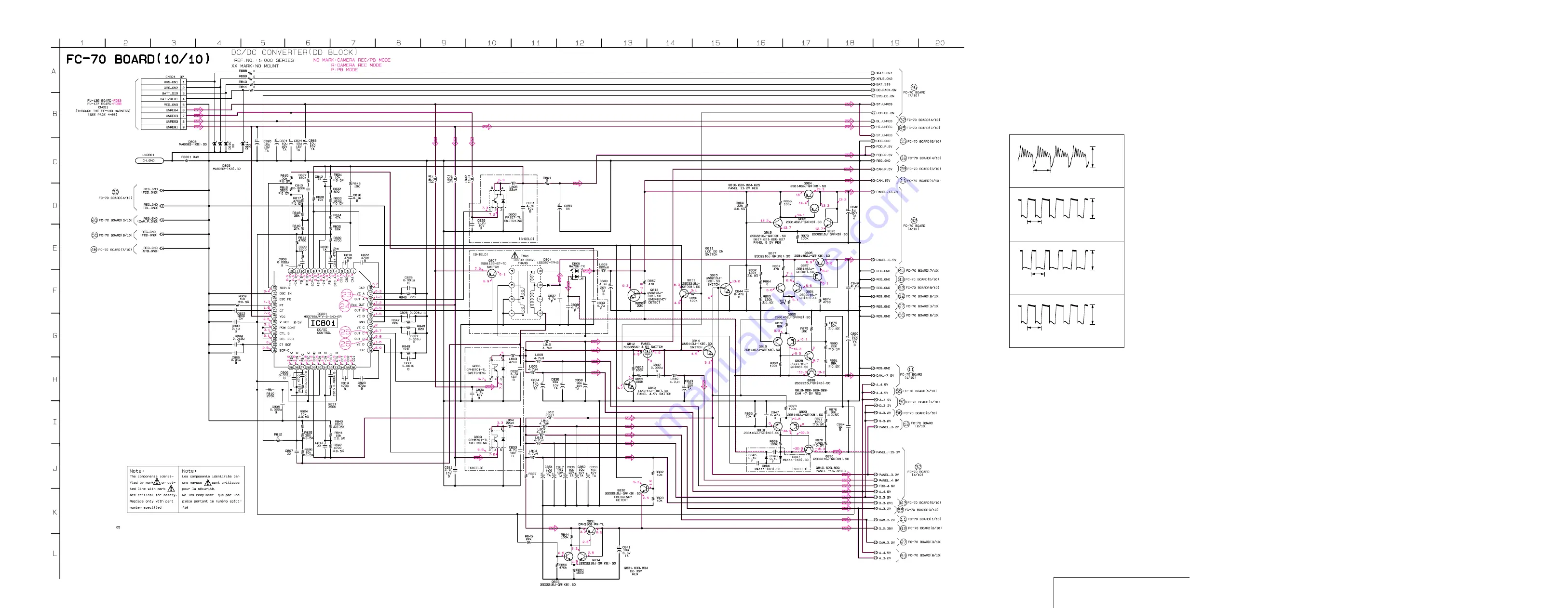Click the CH_GND terminal label
Viewport: 1568px width, 608px height.
click(149, 160)
